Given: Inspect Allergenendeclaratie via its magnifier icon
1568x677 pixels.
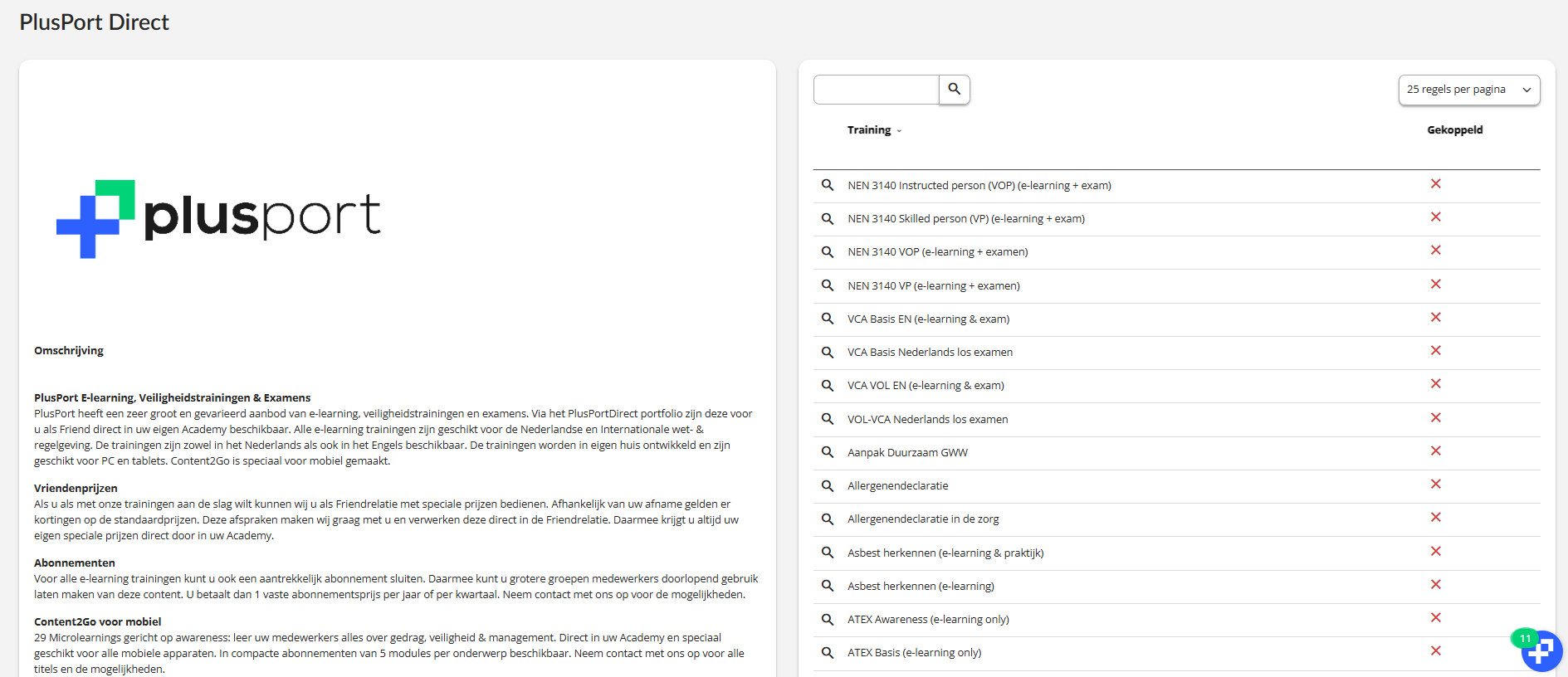Looking at the screenshot, I should 828,485.
